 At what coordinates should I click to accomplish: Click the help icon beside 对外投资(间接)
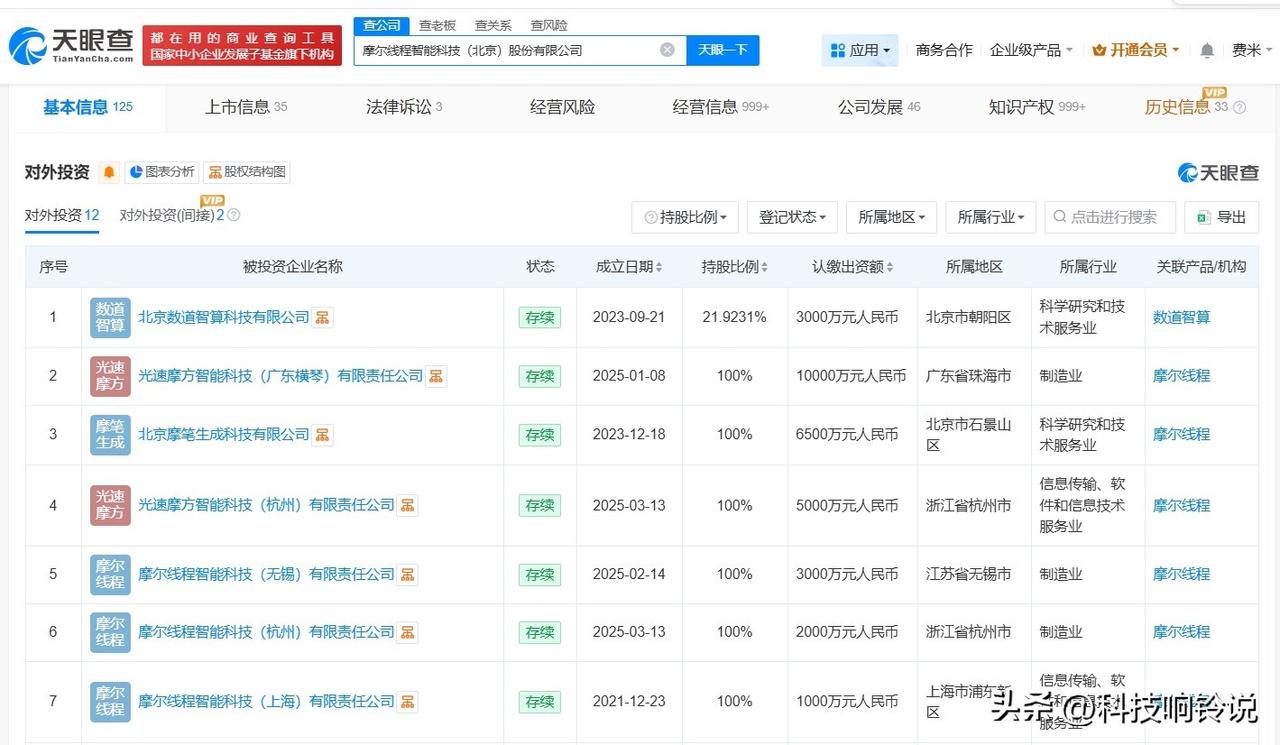click(x=233, y=215)
